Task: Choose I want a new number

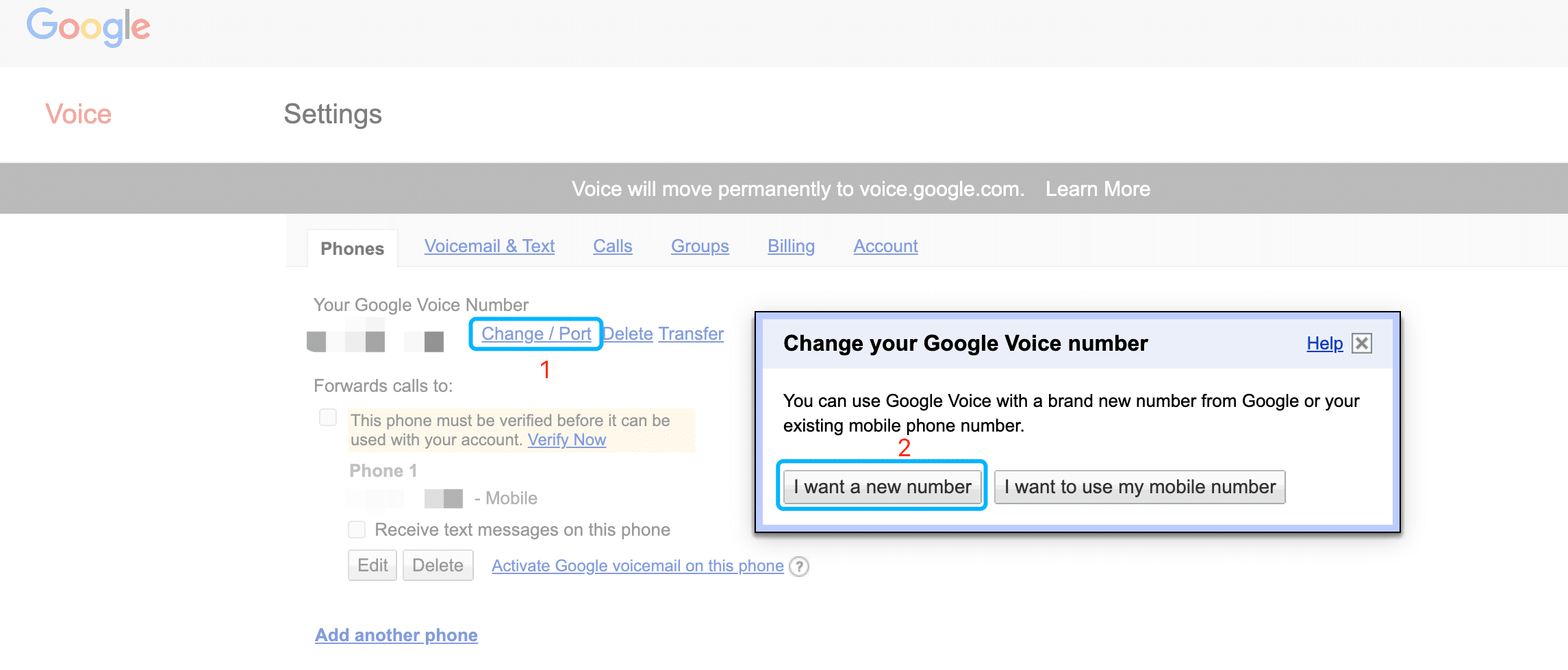Action: pos(882,487)
